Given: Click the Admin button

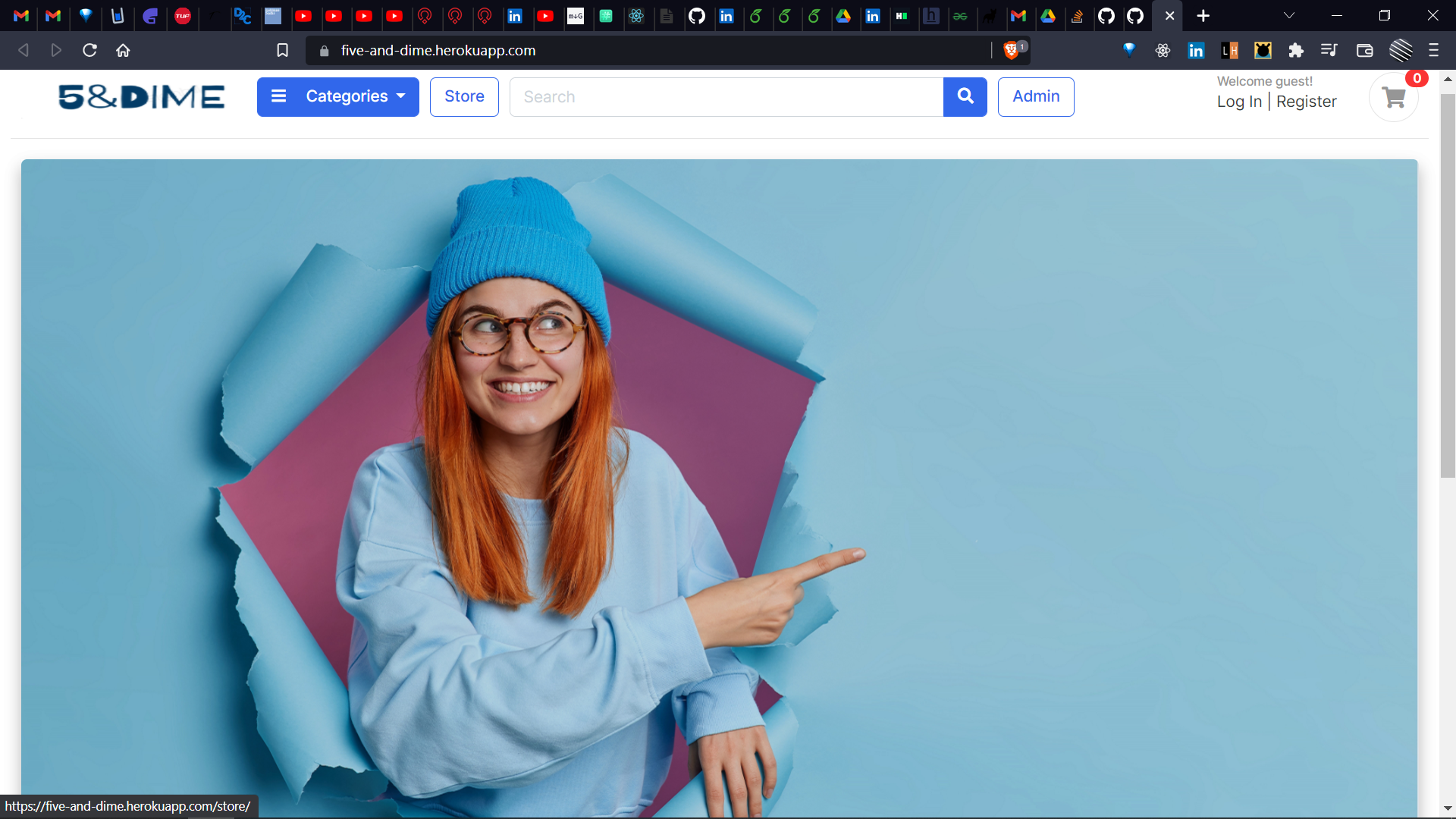Looking at the screenshot, I should (1036, 96).
